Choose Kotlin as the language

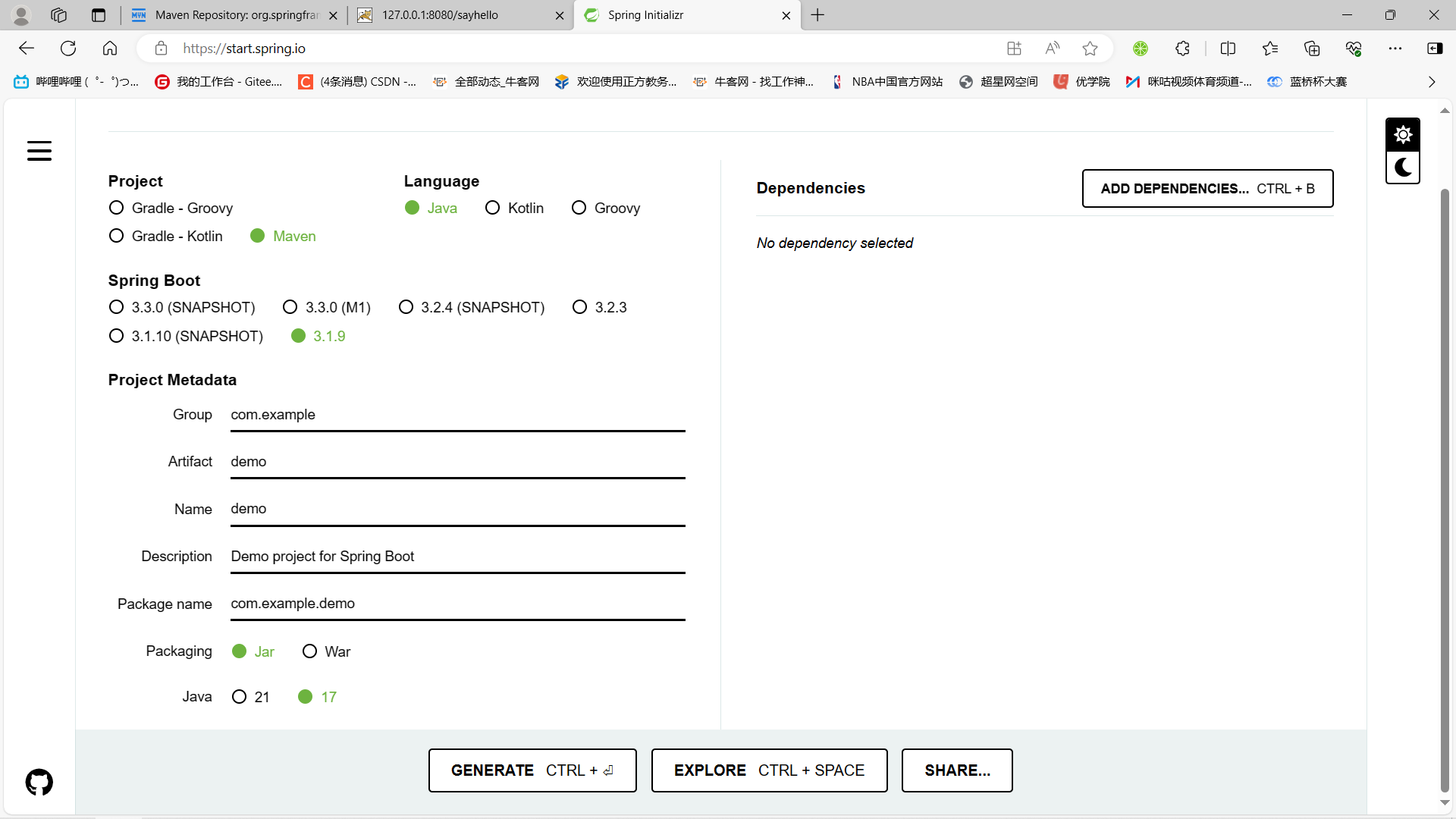click(x=514, y=208)
